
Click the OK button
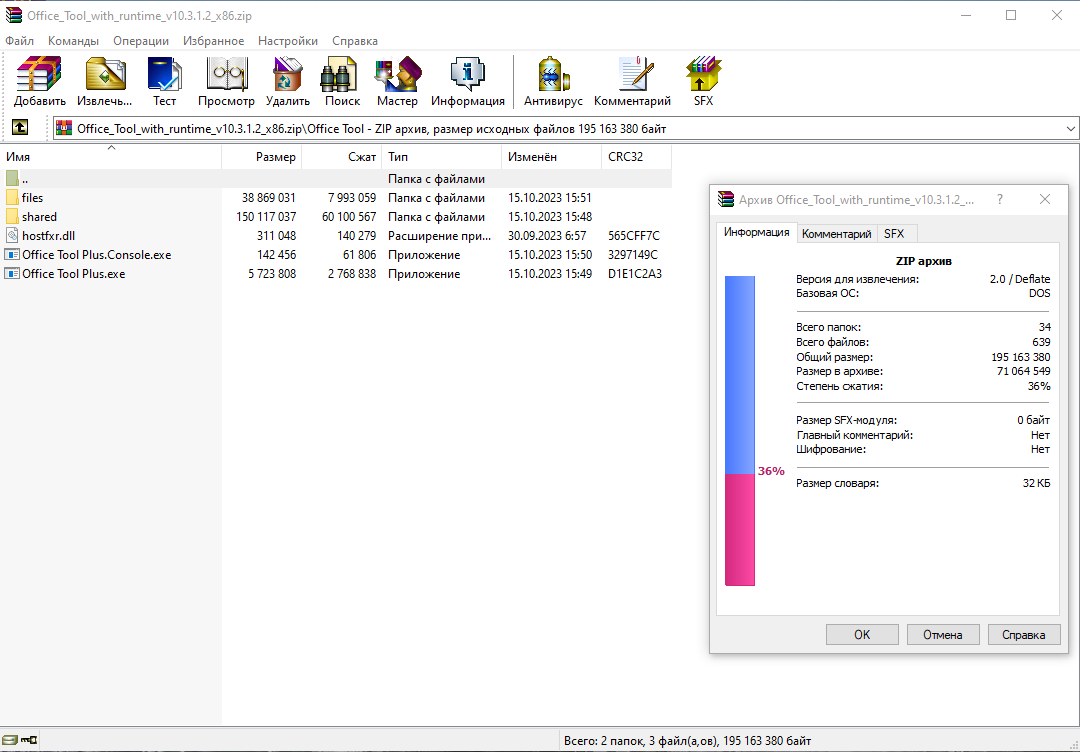click(x=862, y=634)
